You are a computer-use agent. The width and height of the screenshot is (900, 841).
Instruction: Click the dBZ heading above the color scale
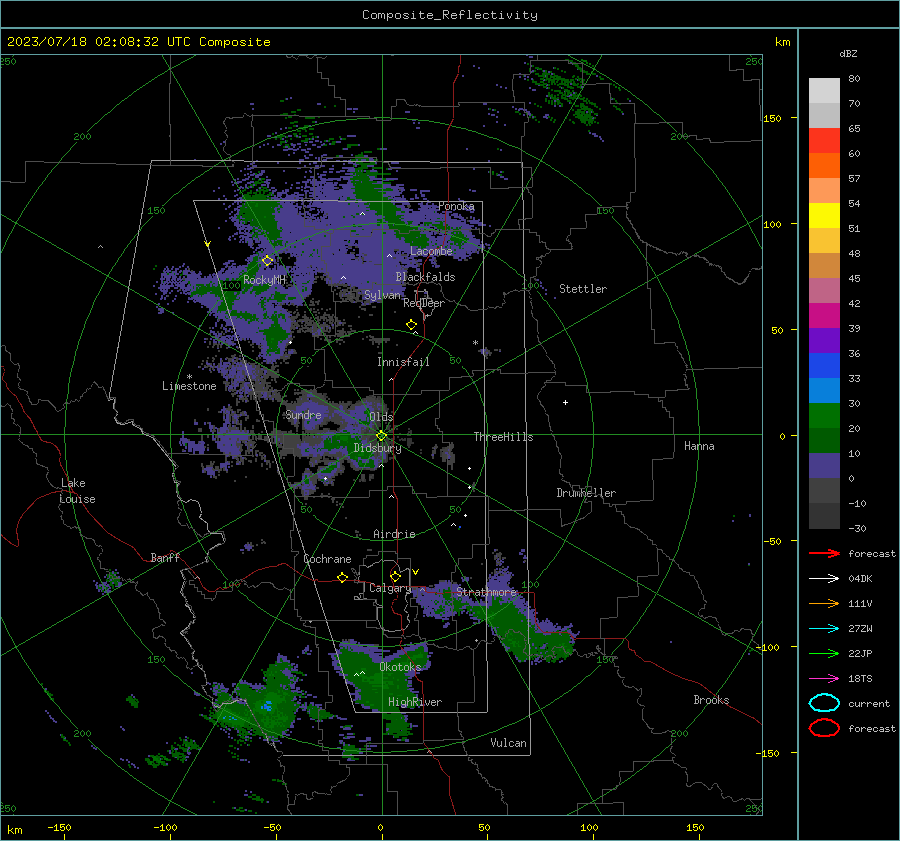(848, 53)
